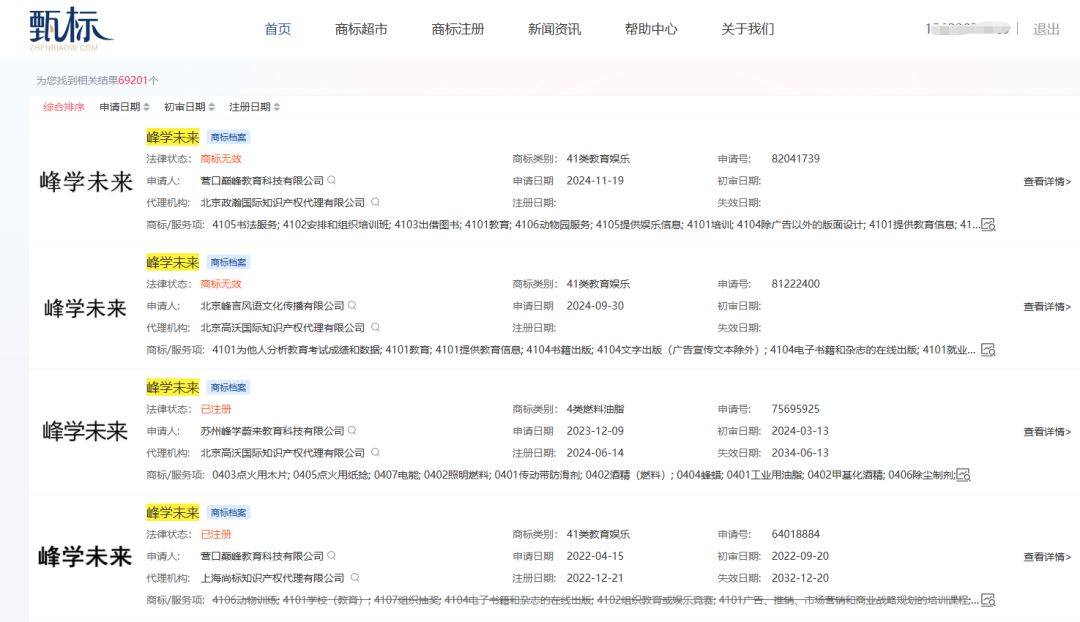The width and height of the screenshot is (1080, 622).
Task: Click status 已注册 in result 75695925
Action: (216, 409)
